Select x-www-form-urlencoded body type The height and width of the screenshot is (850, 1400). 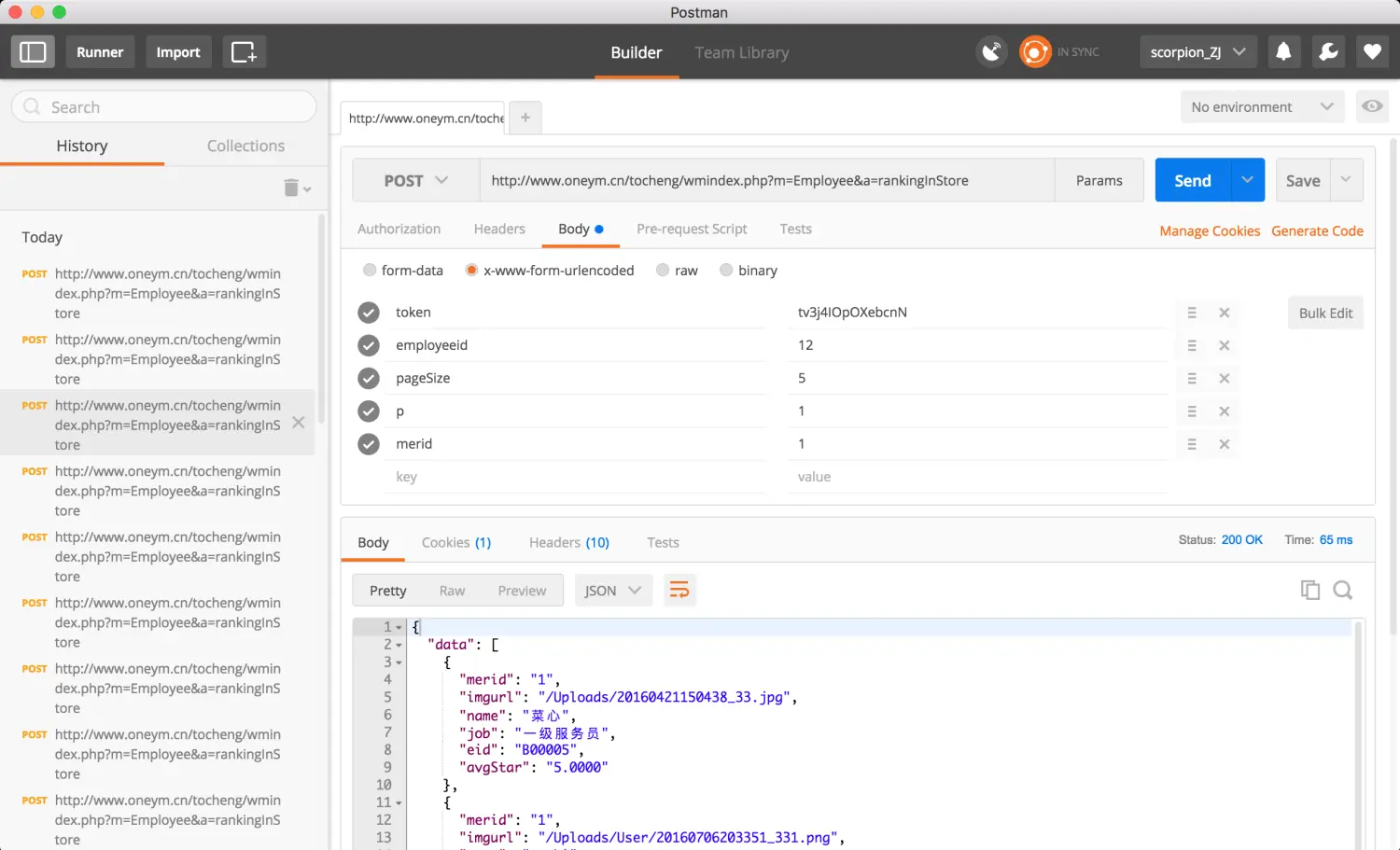pos(471,270)
